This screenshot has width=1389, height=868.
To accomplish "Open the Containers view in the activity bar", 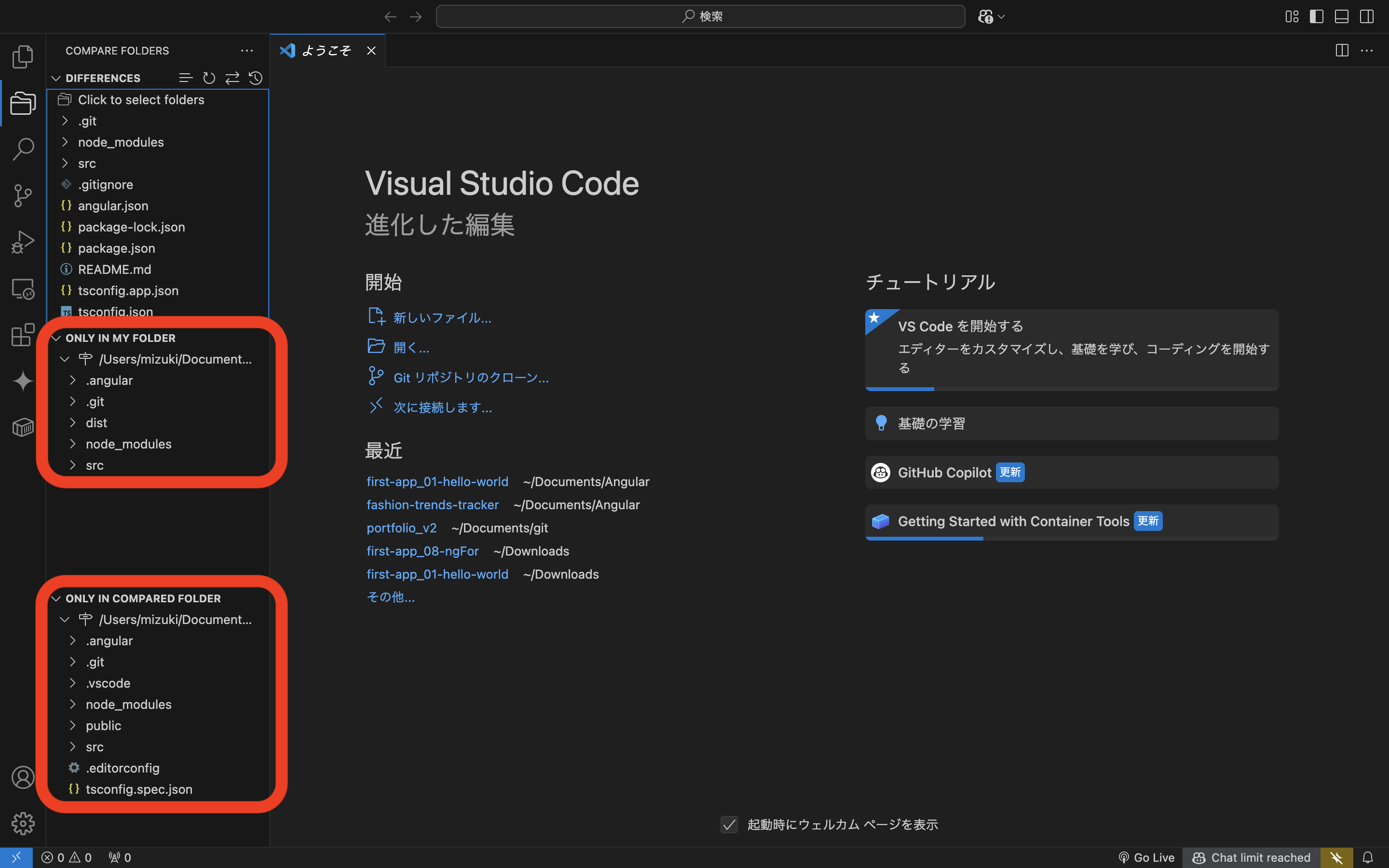I will 22,427.
